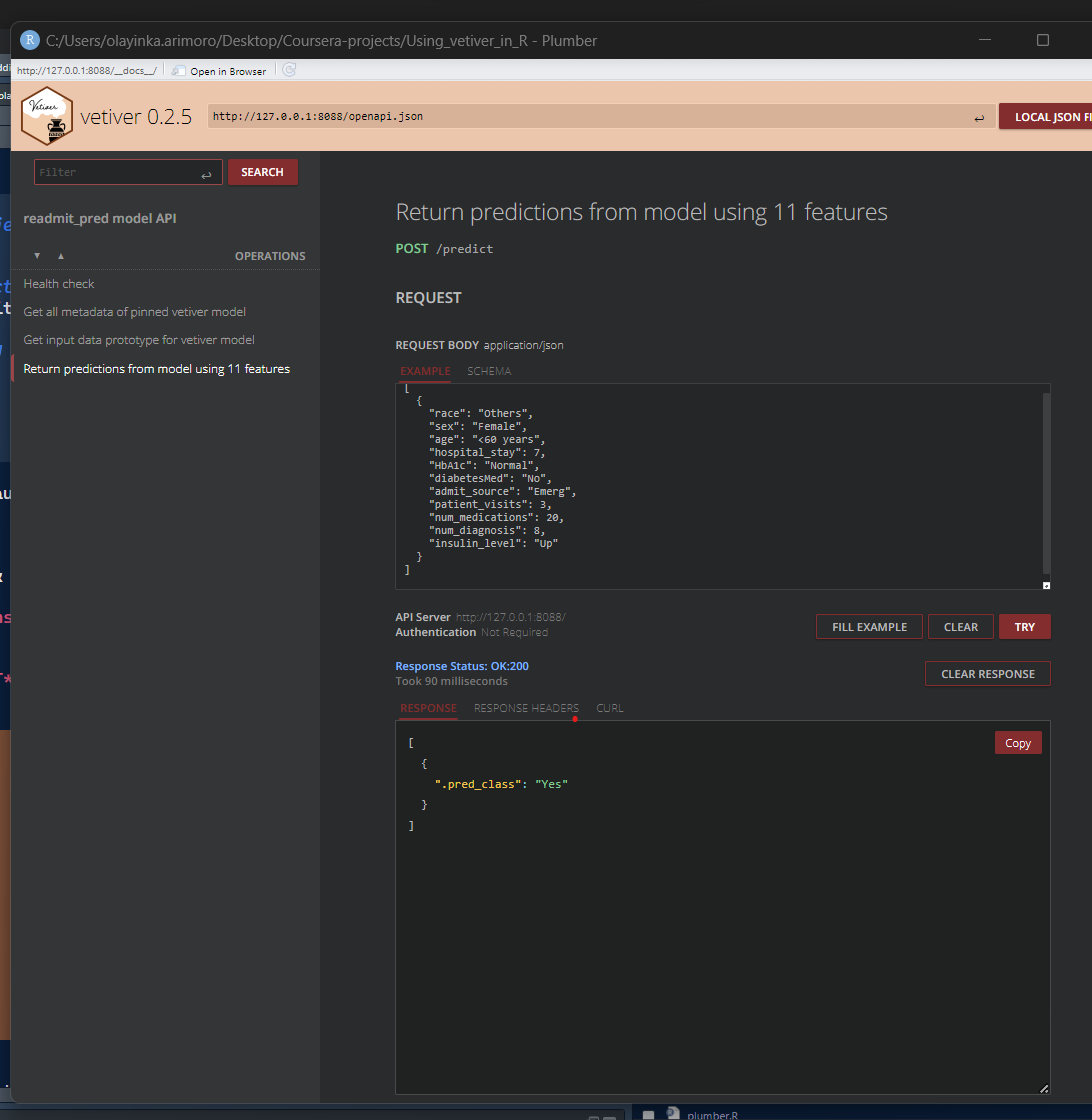Open the RESPONSE HEADERS tab

tap(526, 708)
